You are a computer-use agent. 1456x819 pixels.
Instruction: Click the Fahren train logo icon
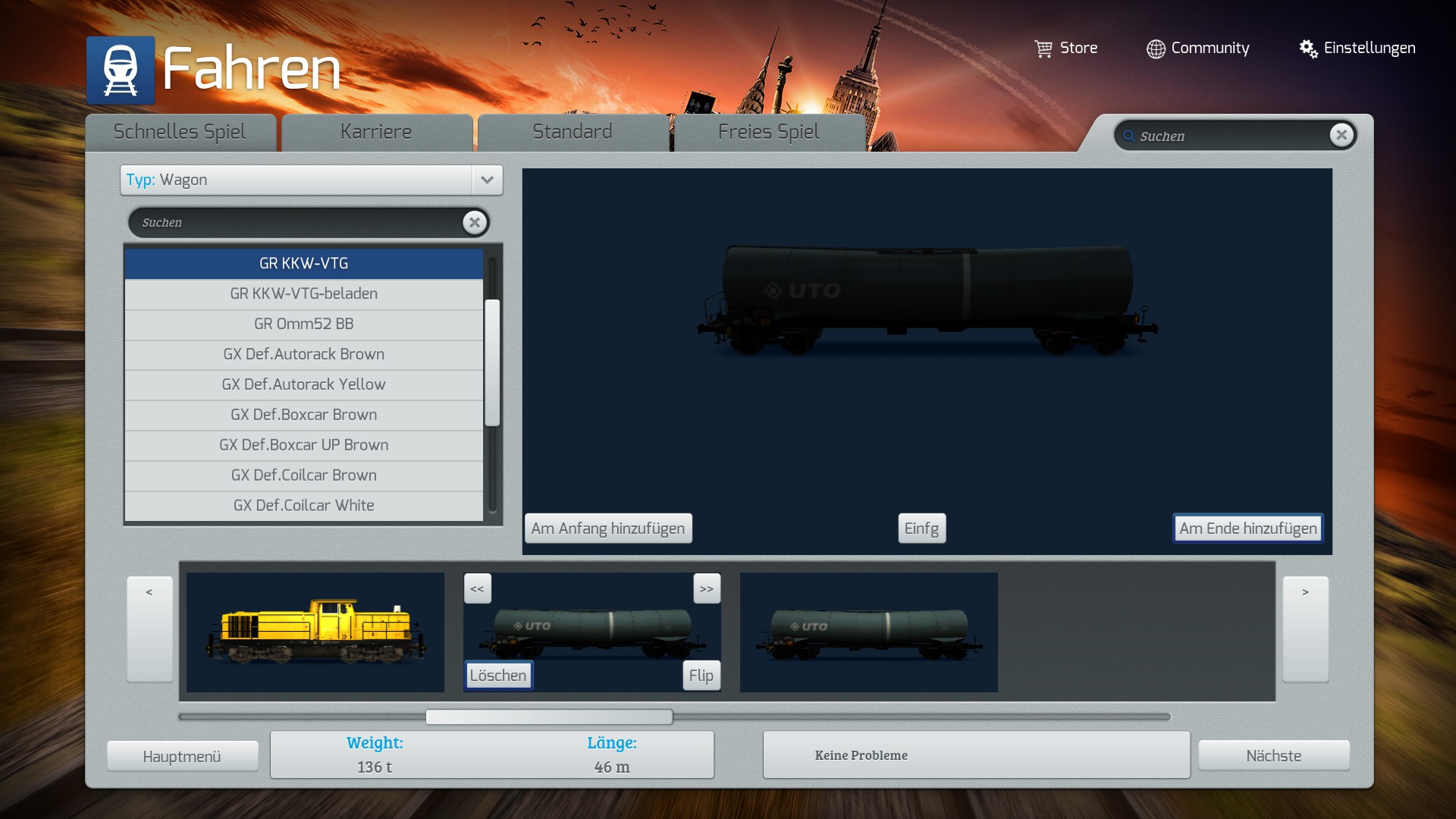(x=121, y=70)
